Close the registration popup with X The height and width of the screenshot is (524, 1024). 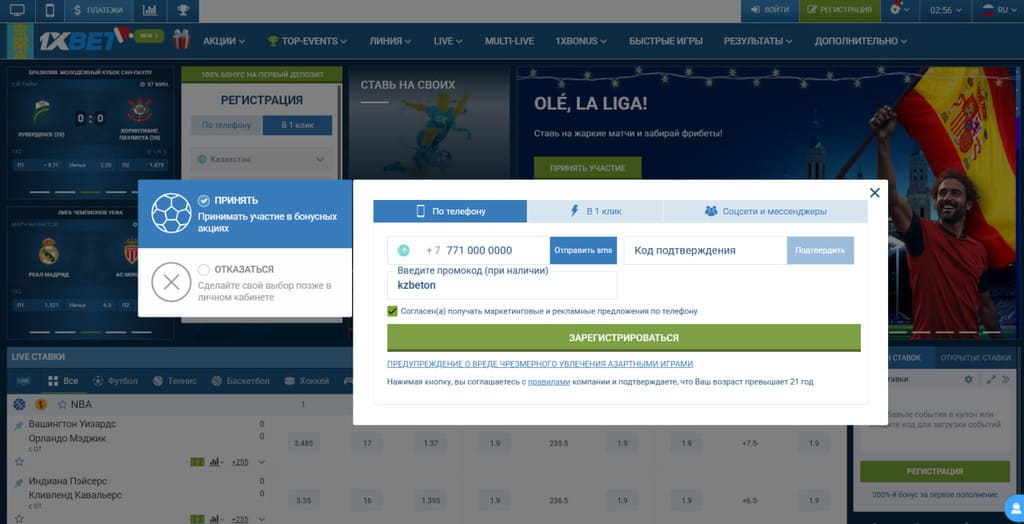coord(874,193)
